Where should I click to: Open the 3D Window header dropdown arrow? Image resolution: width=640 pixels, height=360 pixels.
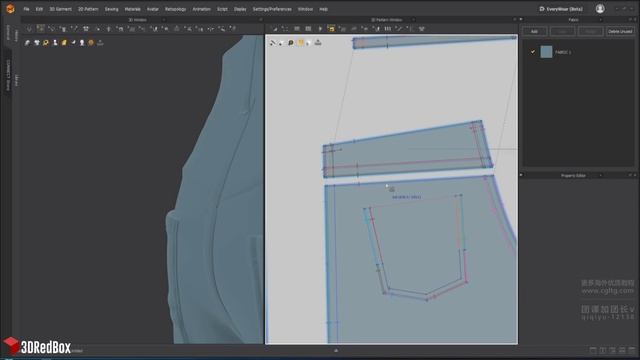164,20
